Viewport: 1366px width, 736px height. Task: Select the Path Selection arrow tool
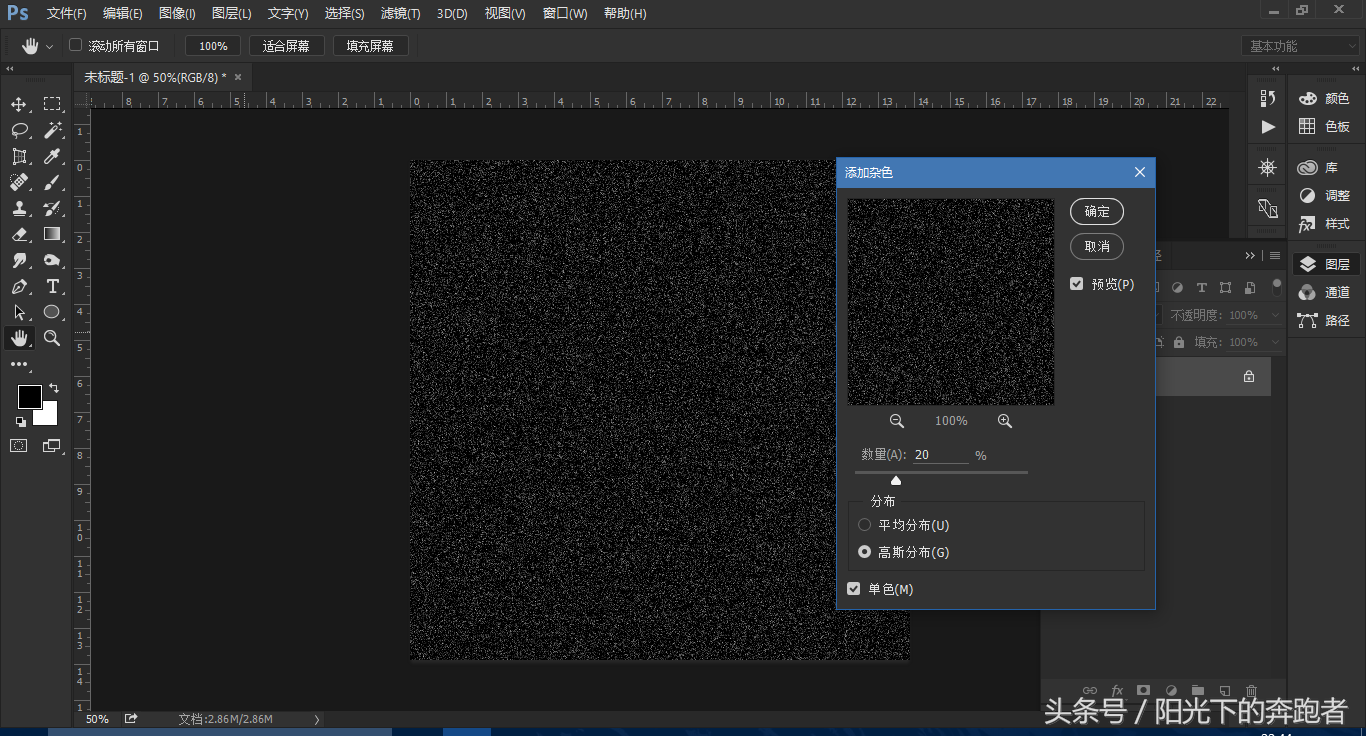19,313
